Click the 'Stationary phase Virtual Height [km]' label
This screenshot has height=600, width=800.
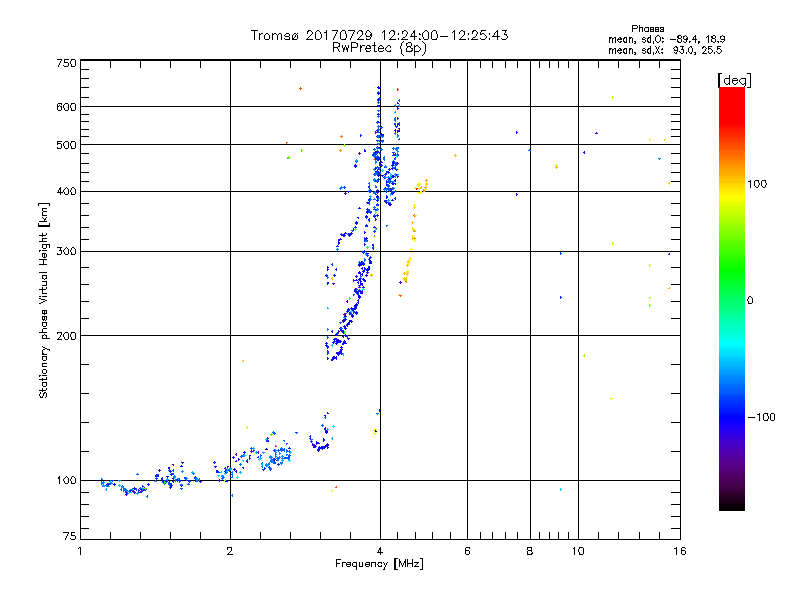(x=44, y=301)
